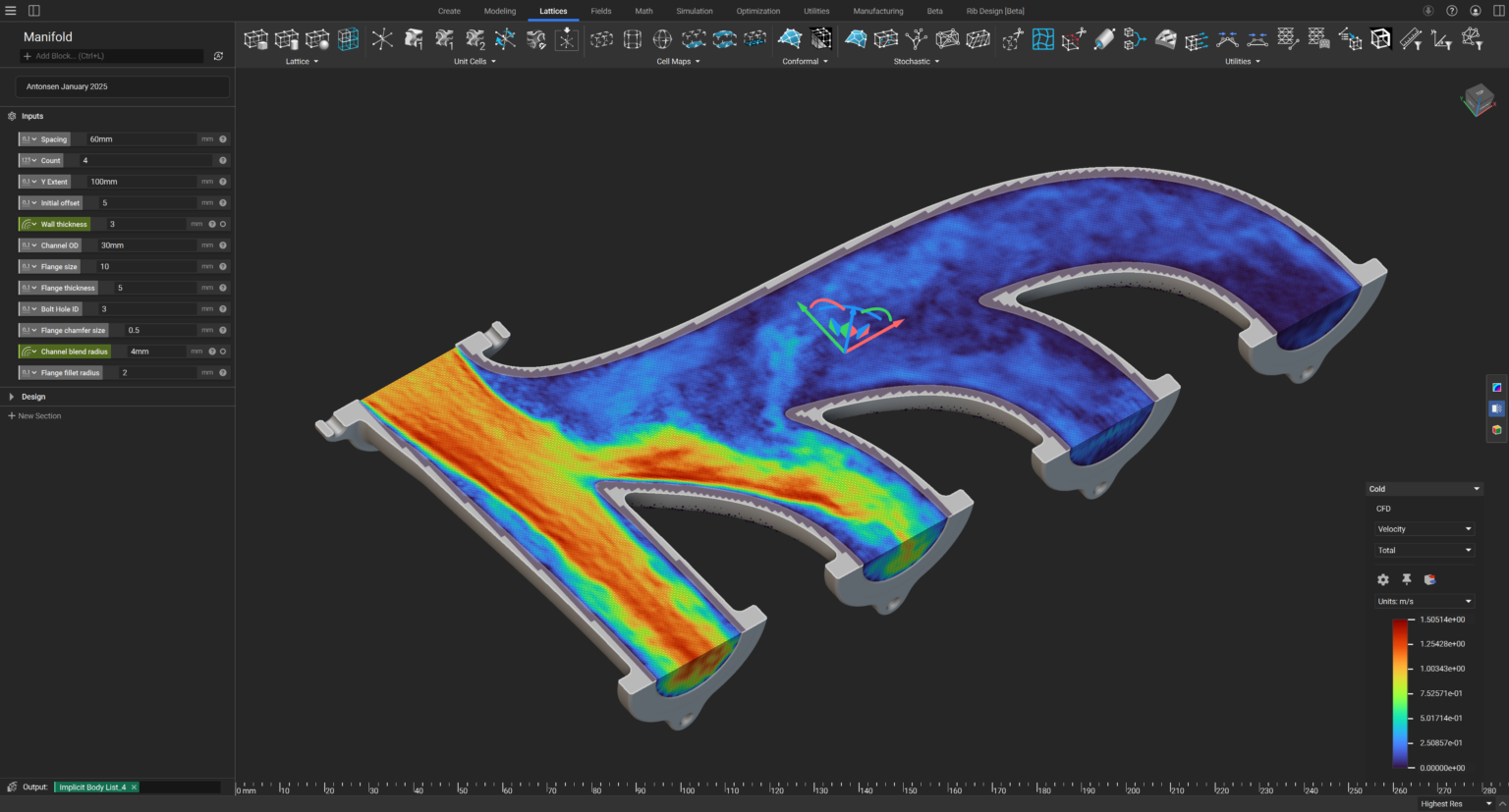Select the cylinder Stochastic lattice icon

coord(976,39)
